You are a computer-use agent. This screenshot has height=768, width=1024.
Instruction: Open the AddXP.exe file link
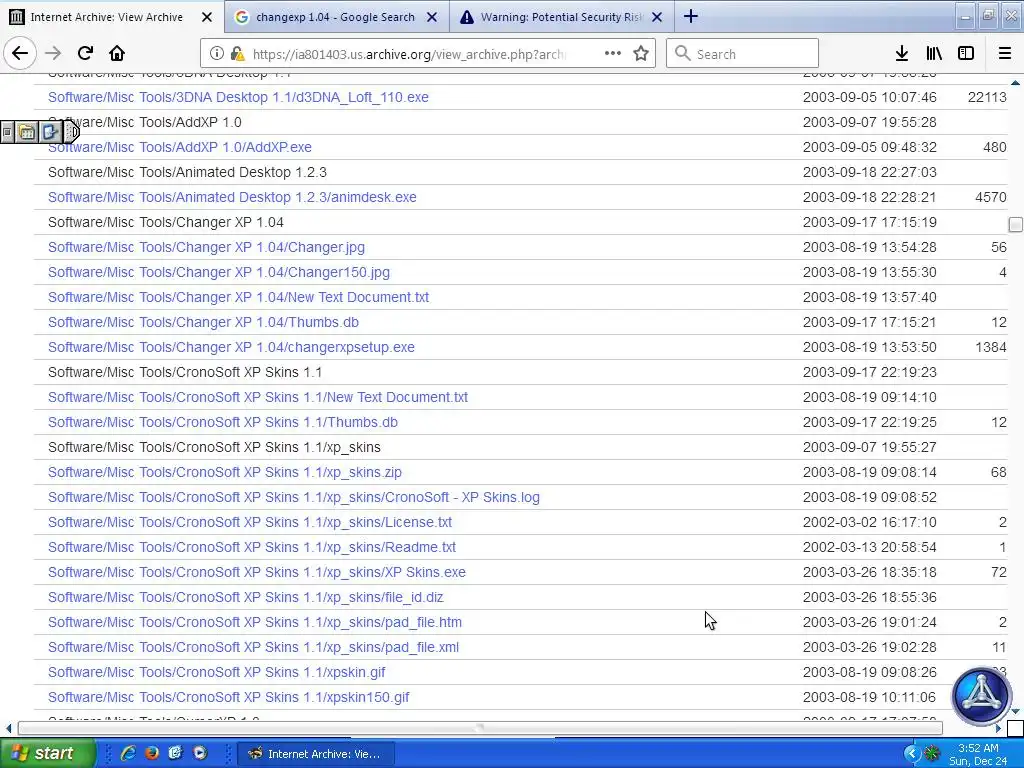pyautogui.click(x=180, y=147)
